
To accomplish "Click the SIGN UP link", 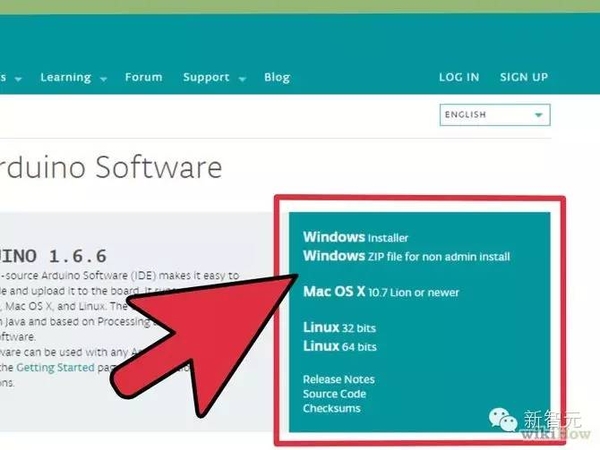I will (524, 77).
